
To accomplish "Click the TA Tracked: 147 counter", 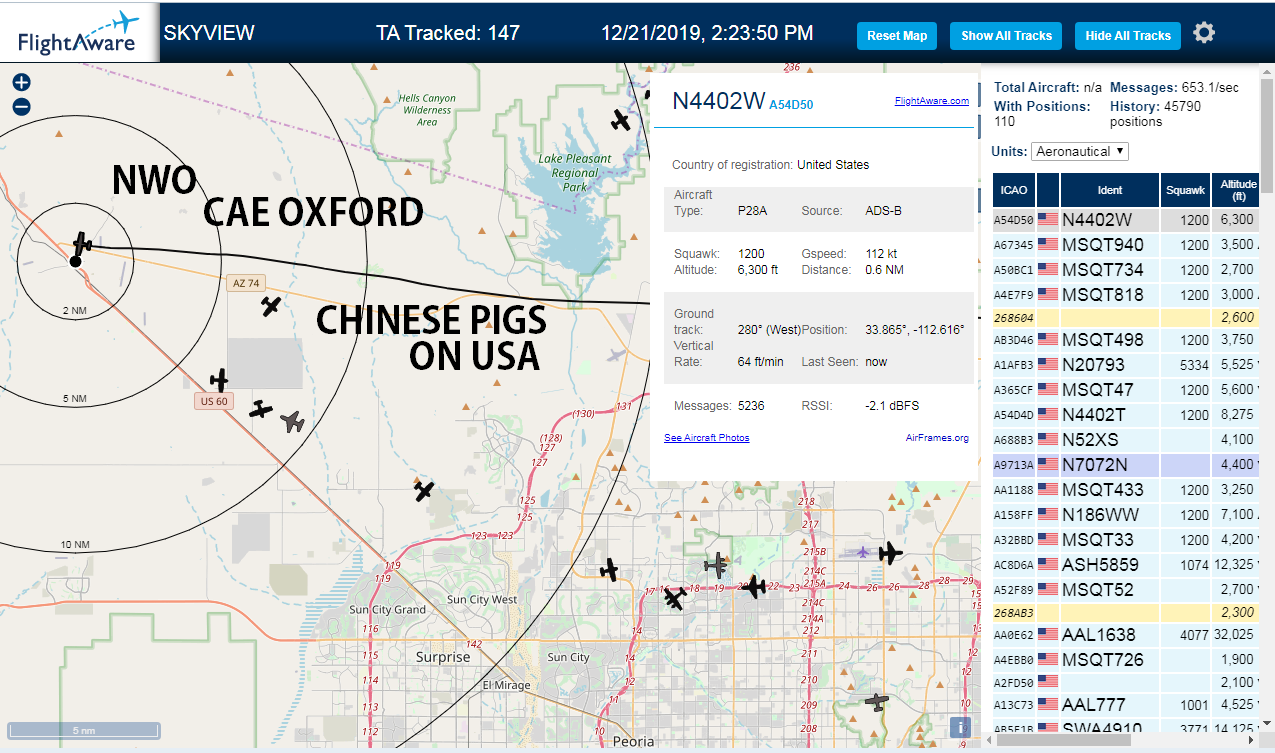I will [448, 33].
